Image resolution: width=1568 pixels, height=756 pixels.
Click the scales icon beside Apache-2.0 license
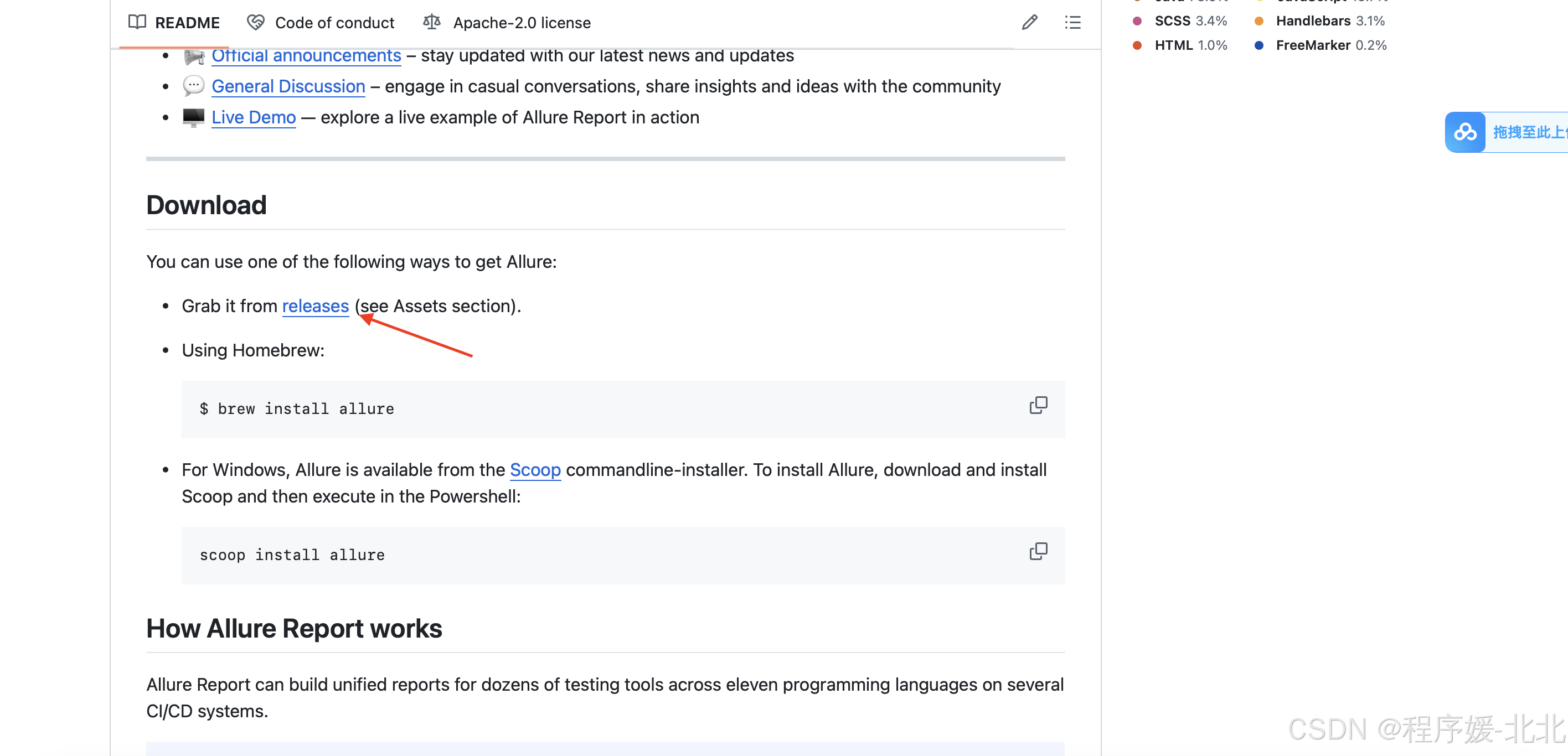(431, 23)
